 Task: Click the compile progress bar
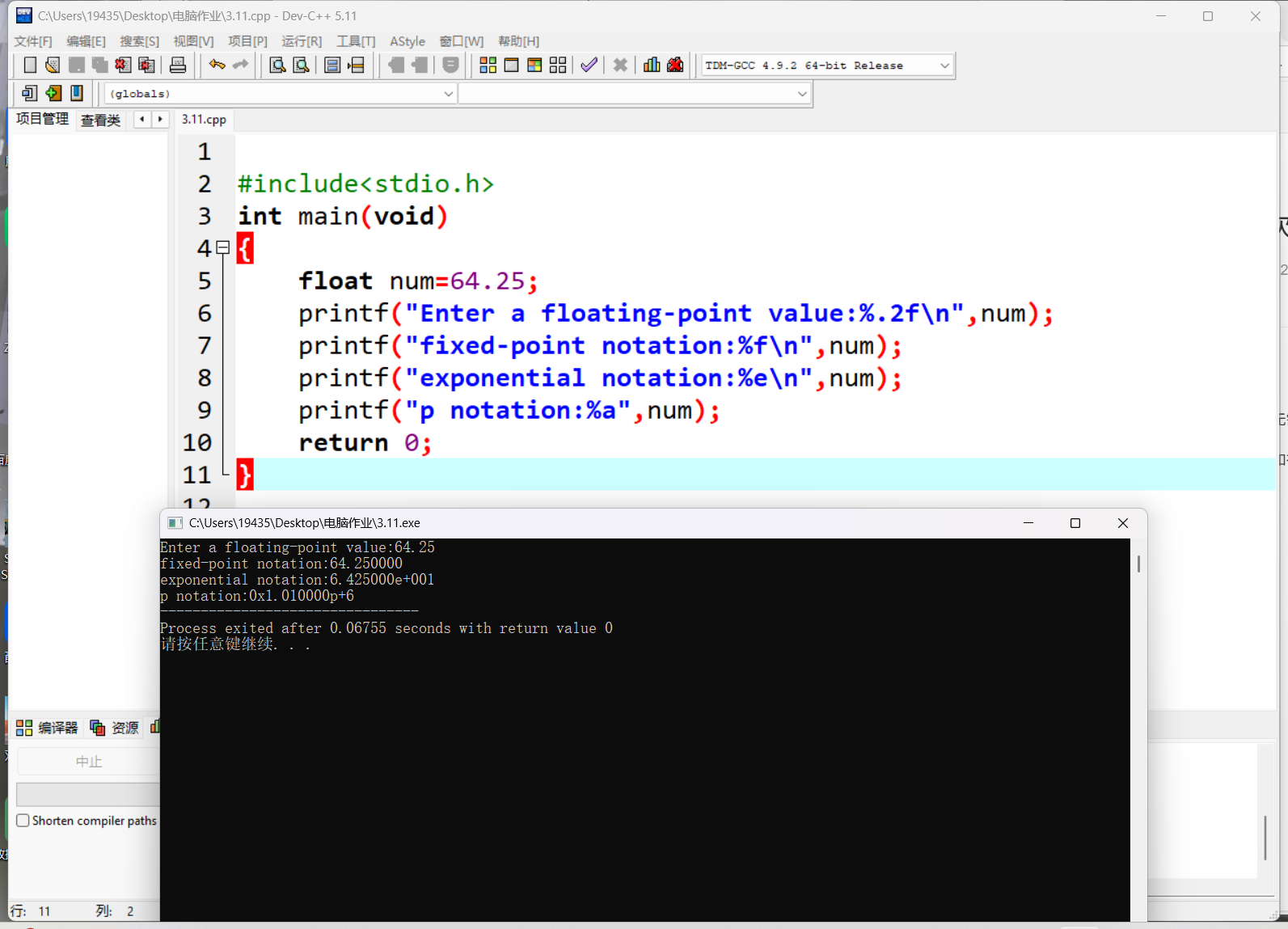89,794
